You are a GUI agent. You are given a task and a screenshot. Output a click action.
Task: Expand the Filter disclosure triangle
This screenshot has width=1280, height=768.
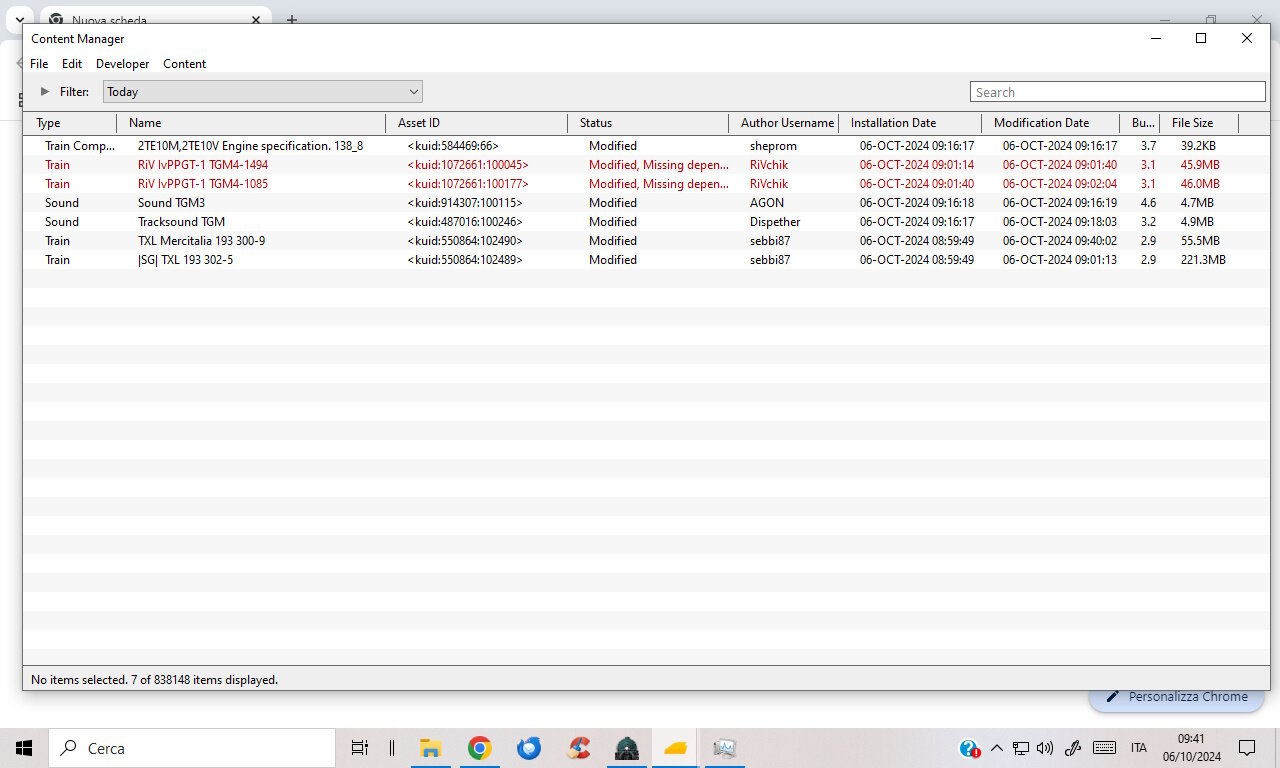44,91
